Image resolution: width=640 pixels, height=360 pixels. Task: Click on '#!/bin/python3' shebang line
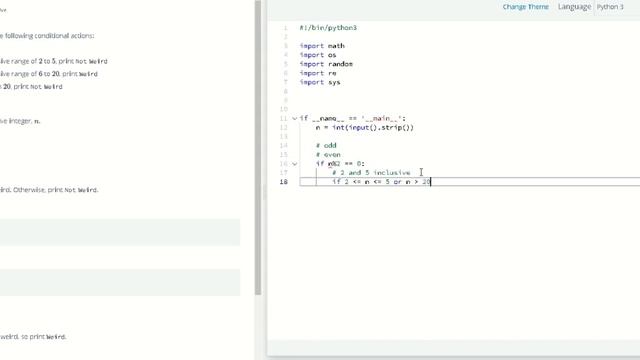coord(328,28)
